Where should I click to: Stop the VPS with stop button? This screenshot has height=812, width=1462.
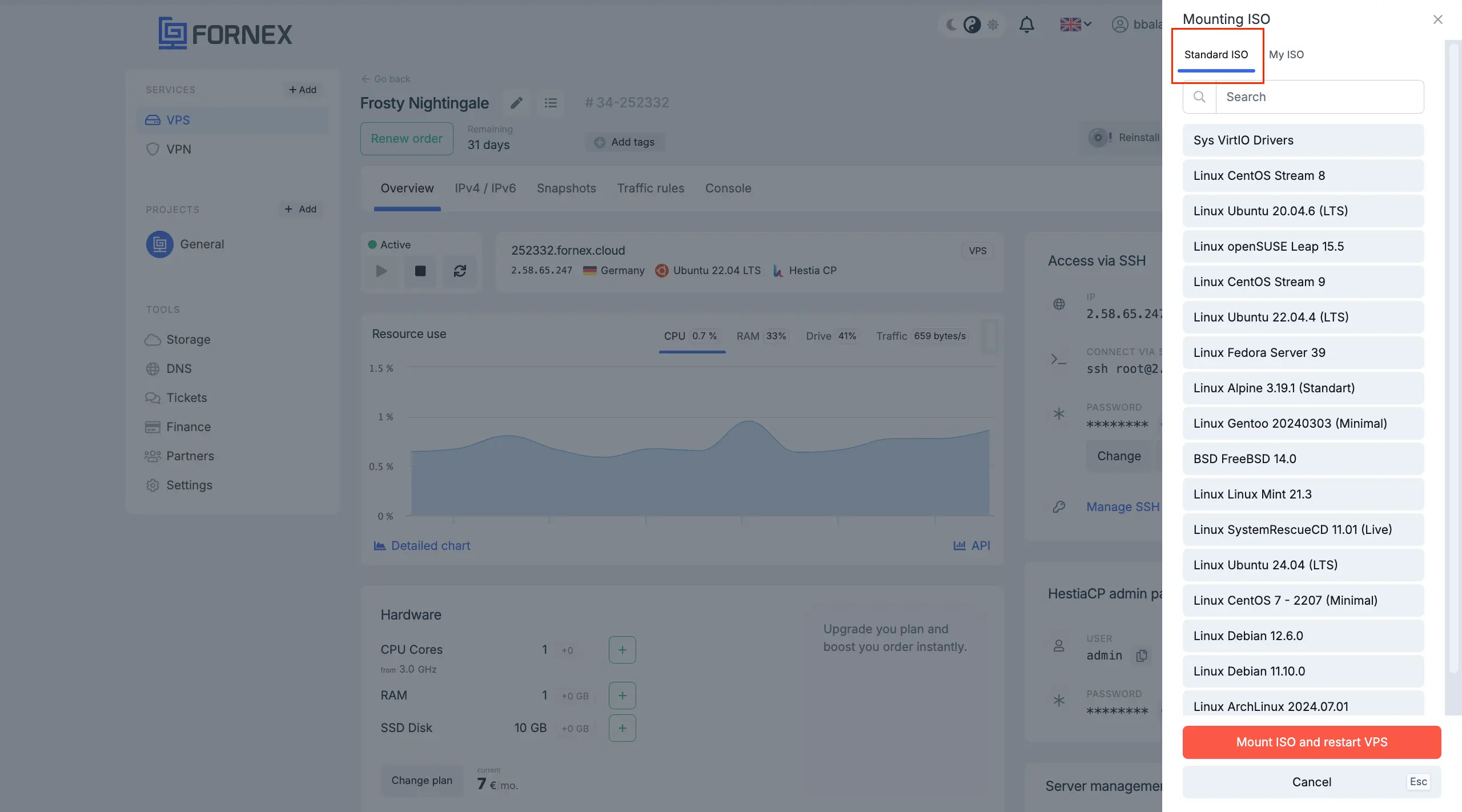(420, 271)
